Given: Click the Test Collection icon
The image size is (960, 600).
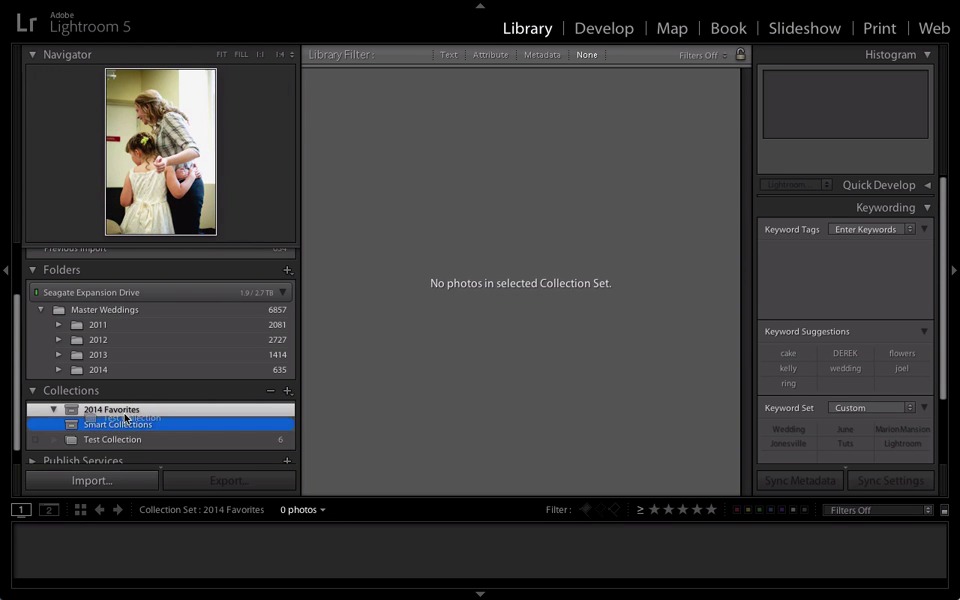Looking at the screenshot, I should click(x=72, y=440).
